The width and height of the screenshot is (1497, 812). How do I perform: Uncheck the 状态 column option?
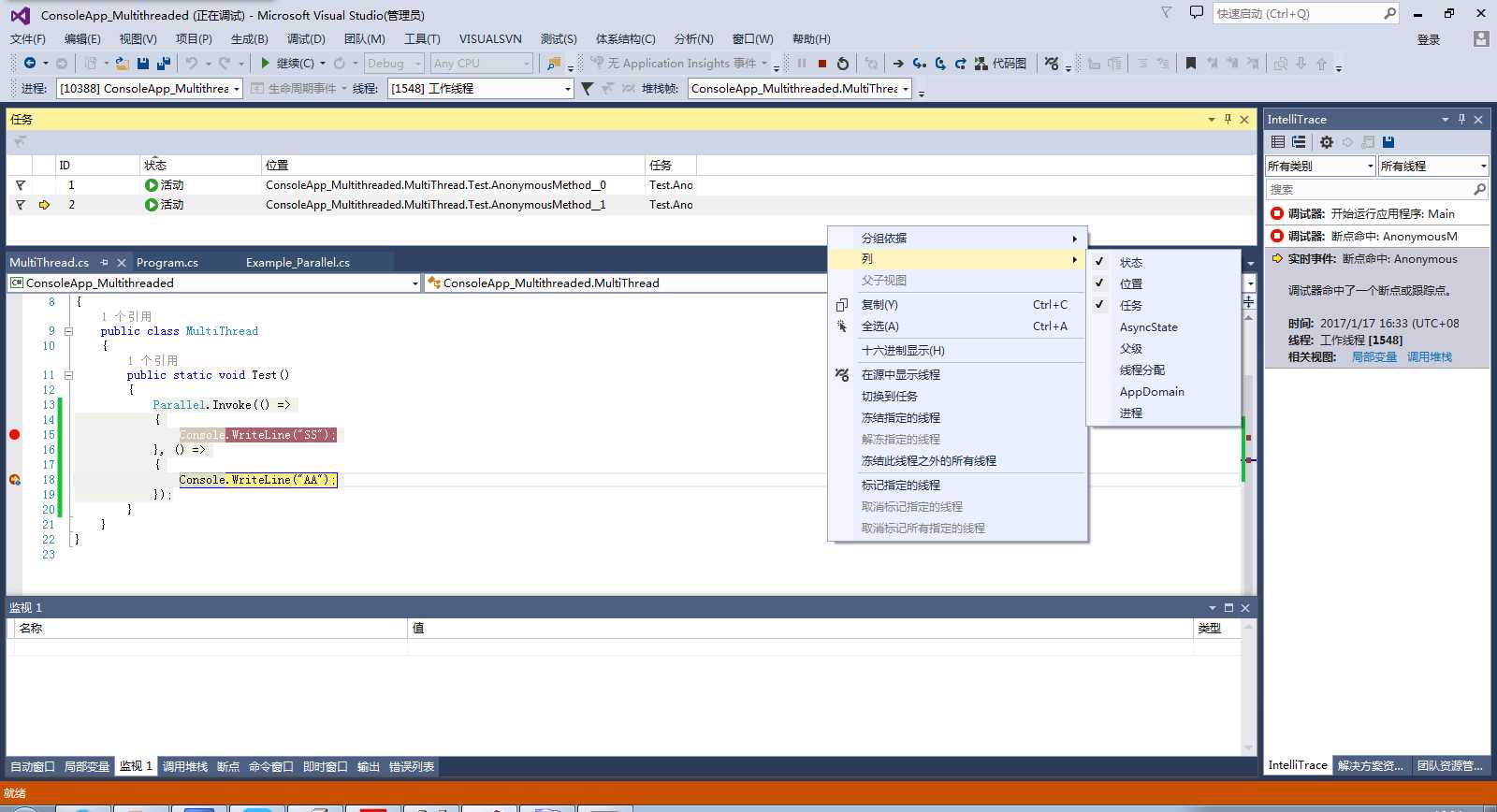point(1163,263)
